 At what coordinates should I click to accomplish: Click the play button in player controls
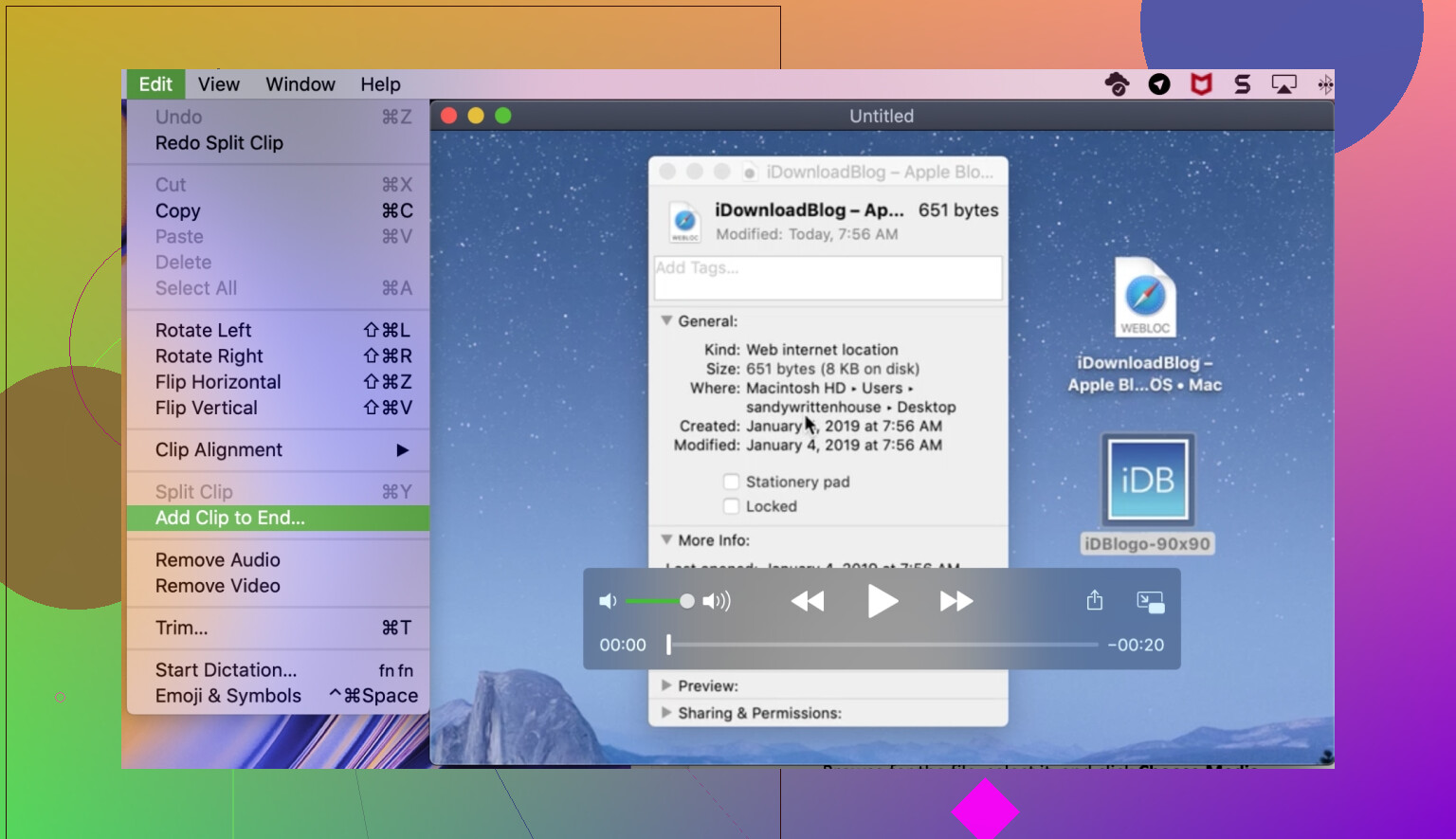pos(882,601)
